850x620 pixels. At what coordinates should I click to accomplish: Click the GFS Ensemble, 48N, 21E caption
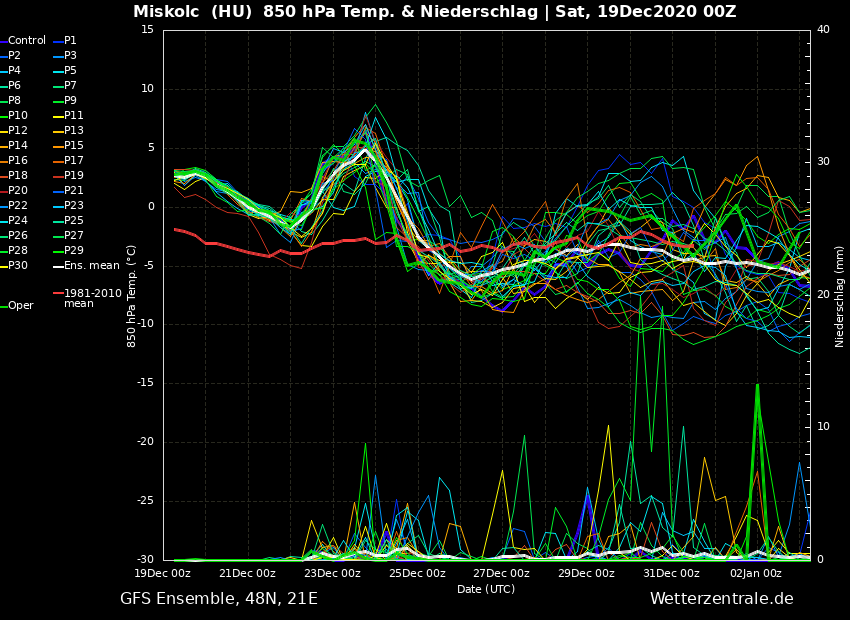(219, 599)
